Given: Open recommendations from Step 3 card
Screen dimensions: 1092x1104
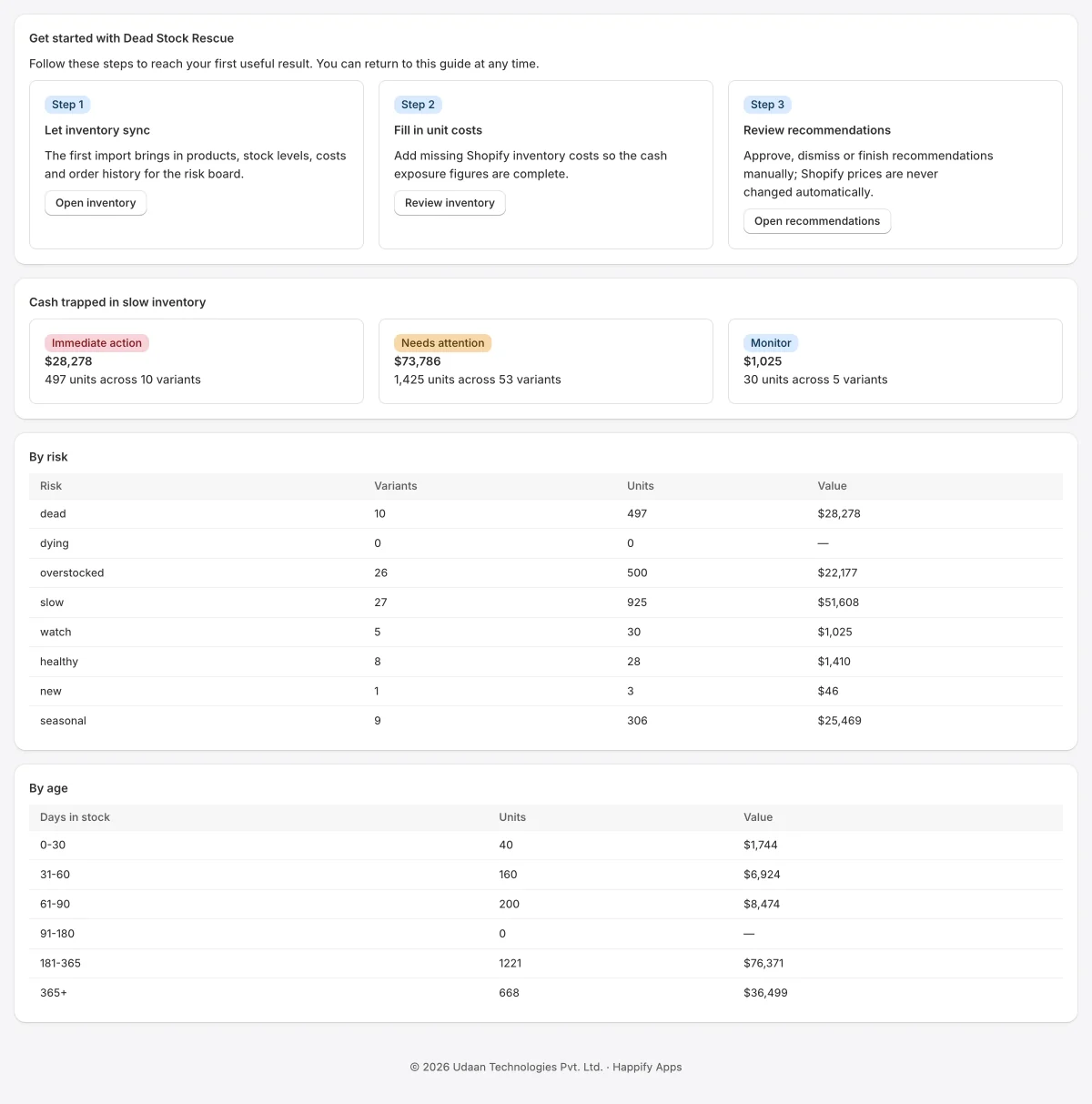Looking at the screenshot, I should 817,221.
